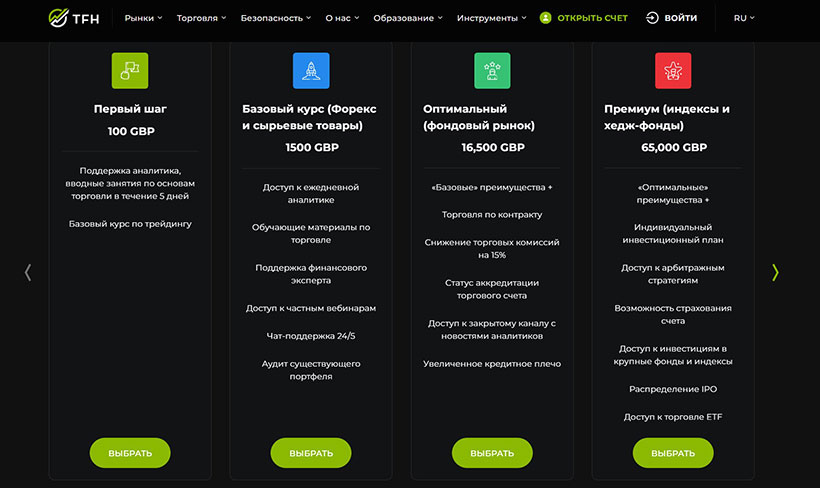Image resolution: width=820 pixels, height=488 pixels.
Task: Click the left carousel arrow
Action: pyautogui.click(x=28, y=272)
